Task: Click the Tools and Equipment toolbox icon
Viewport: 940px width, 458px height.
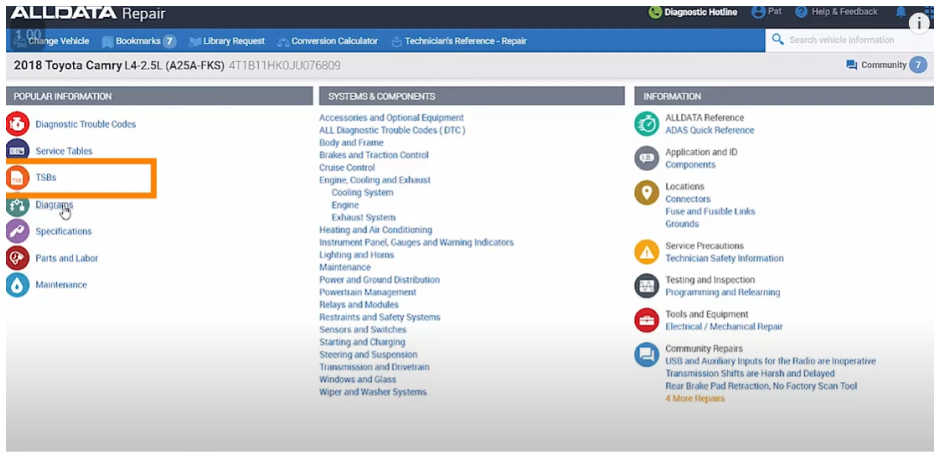Action: pyautogui.click(x=646, y=320)
